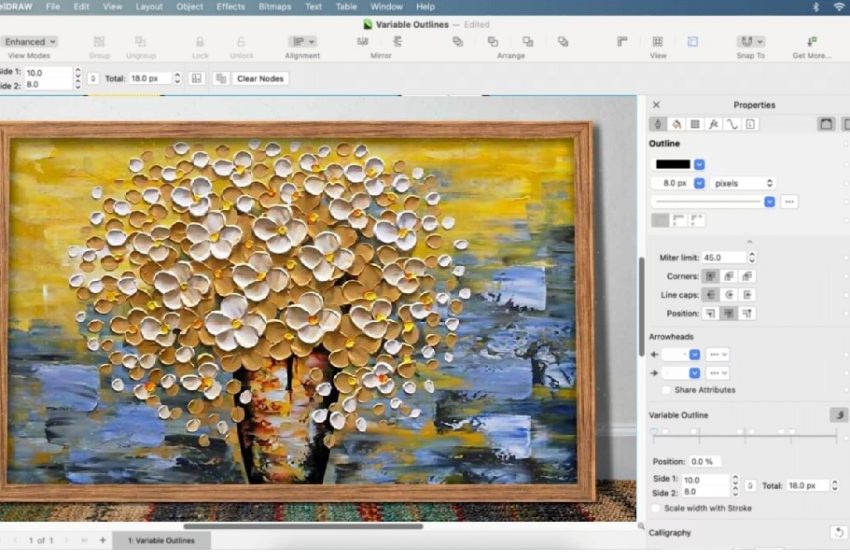
Task: Click the Unlock object icon
Action: [241, 42]
